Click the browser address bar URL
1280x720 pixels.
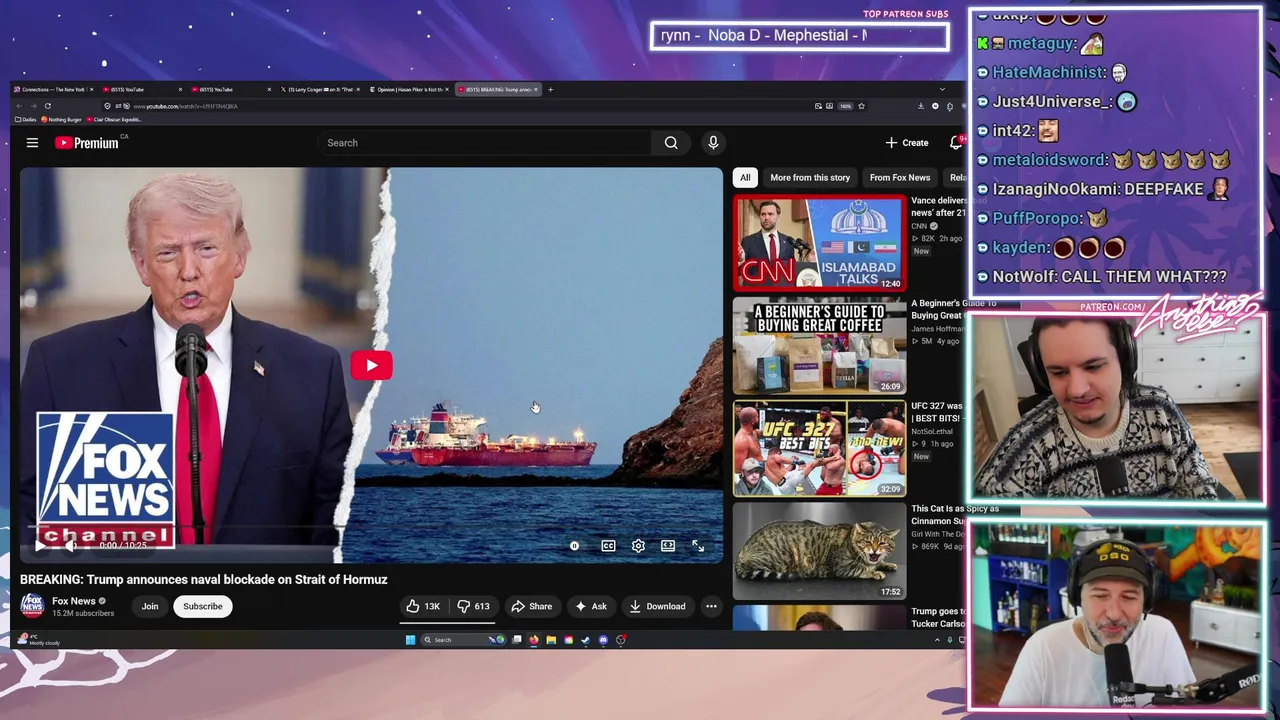point(185,106)
